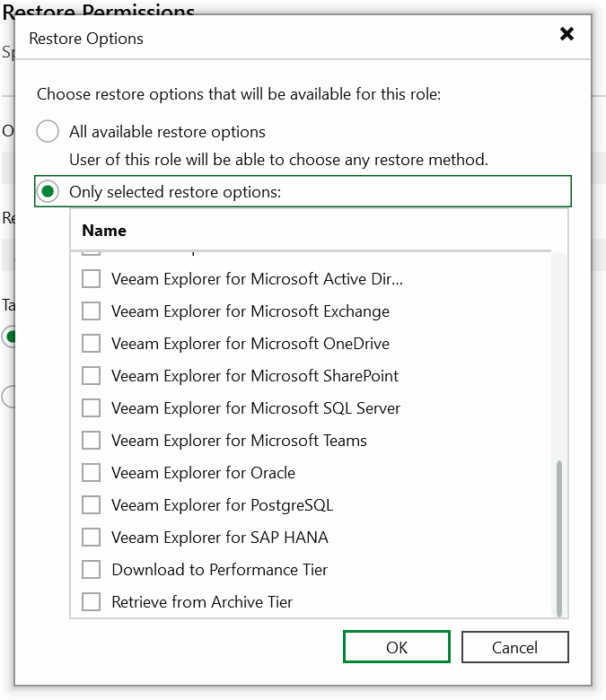Screen dimensions: 606x700
Task: Tick Retrieve from Archive Tier checkbox
Action: 91,602
